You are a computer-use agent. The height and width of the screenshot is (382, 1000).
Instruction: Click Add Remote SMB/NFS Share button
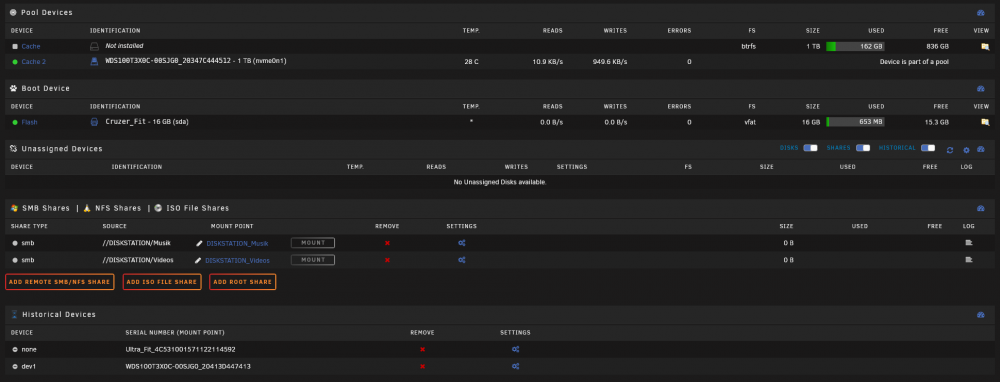(x=59, y=282)
